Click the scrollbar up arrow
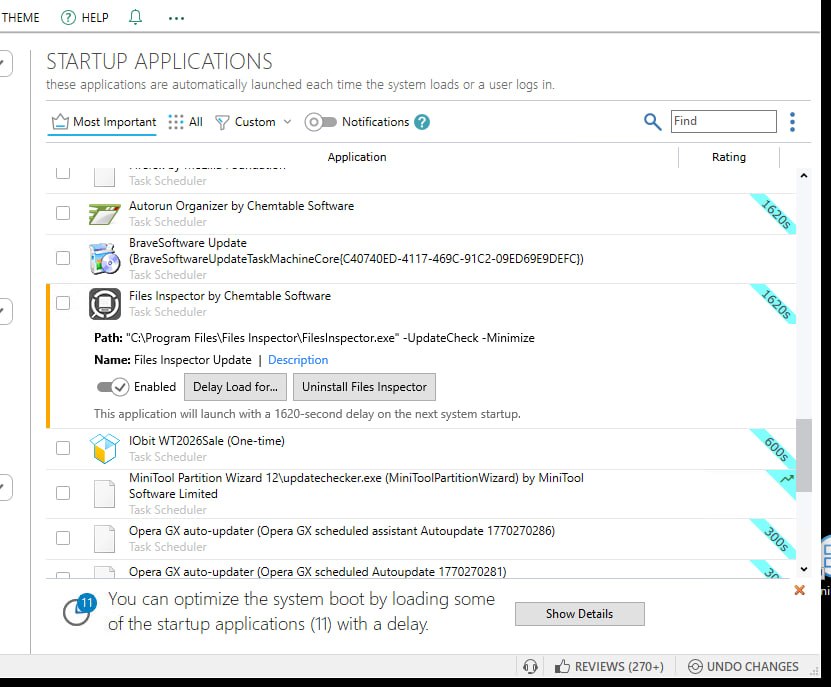The width and height of the screenshot is (831, 687). coord(804,176)
